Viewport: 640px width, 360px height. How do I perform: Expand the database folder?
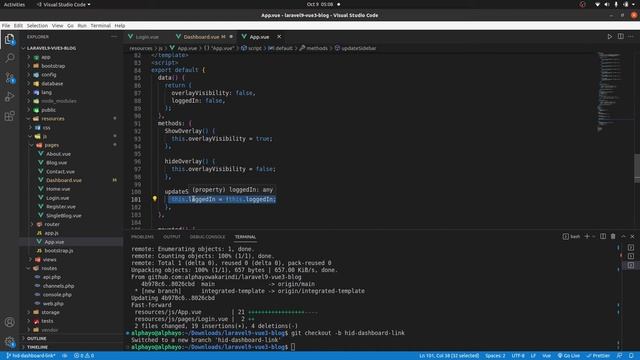(52, 84)
